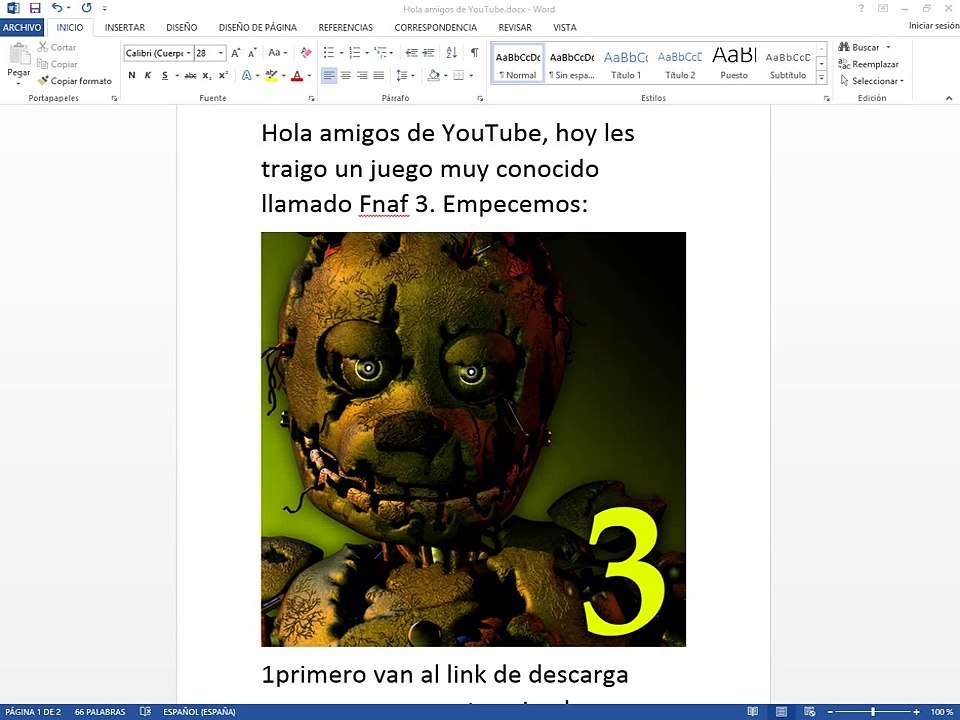The image size is (960, 720).
Task: Toggle underline formatting with S
Action: (165, 75)
